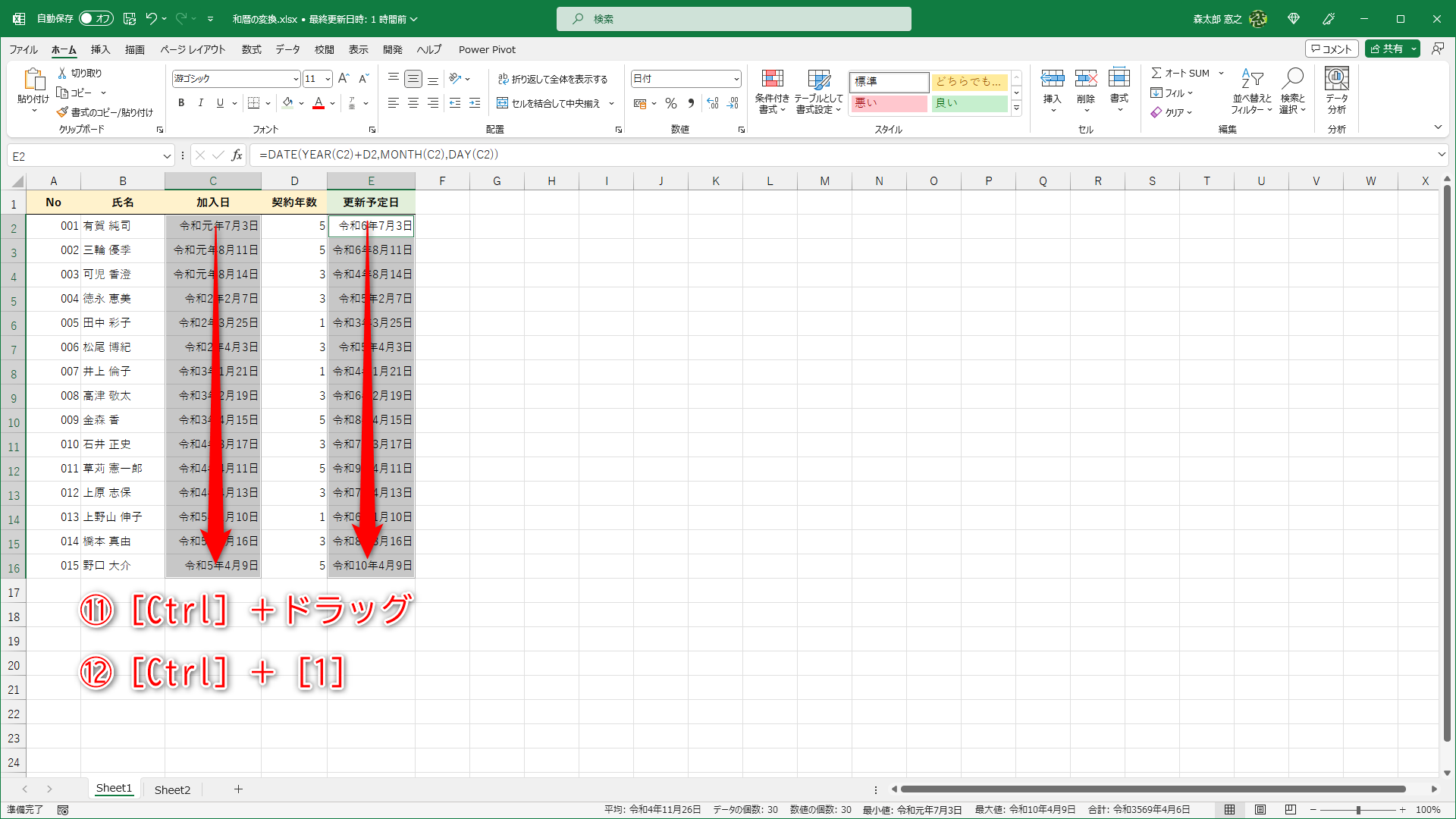Click in the search box in title bar
This screenshot has width=1456, height=819.
(x=733, y=19)
